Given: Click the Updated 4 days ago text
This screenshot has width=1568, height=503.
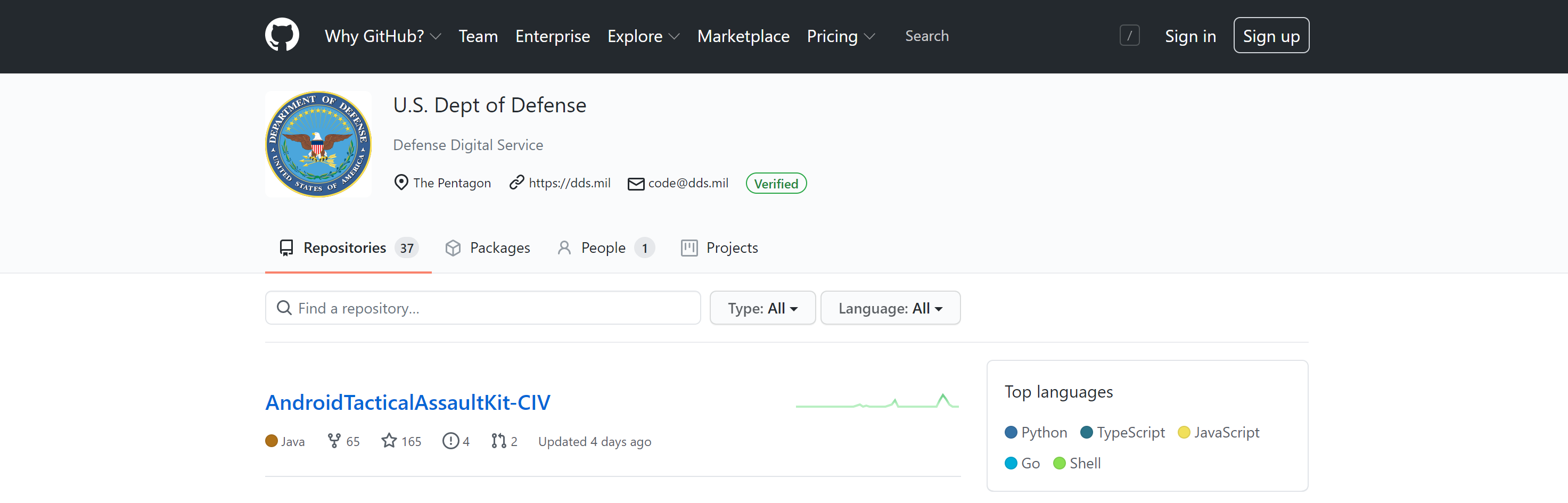Looking at the screenshot, I should (595, 442).
